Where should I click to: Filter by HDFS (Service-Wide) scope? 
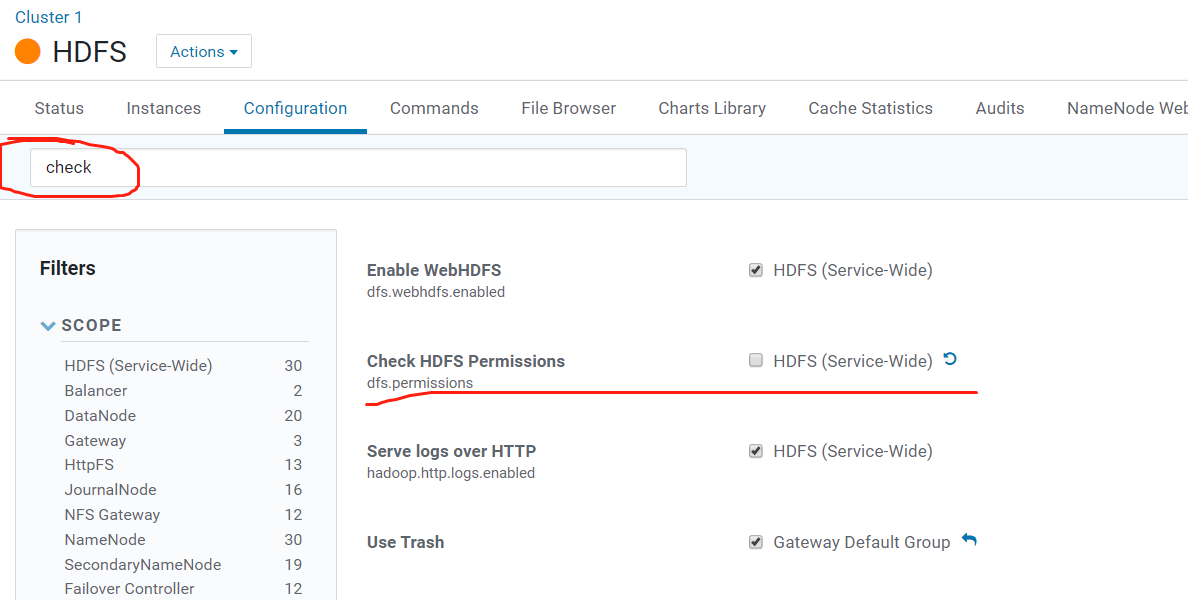138,365
